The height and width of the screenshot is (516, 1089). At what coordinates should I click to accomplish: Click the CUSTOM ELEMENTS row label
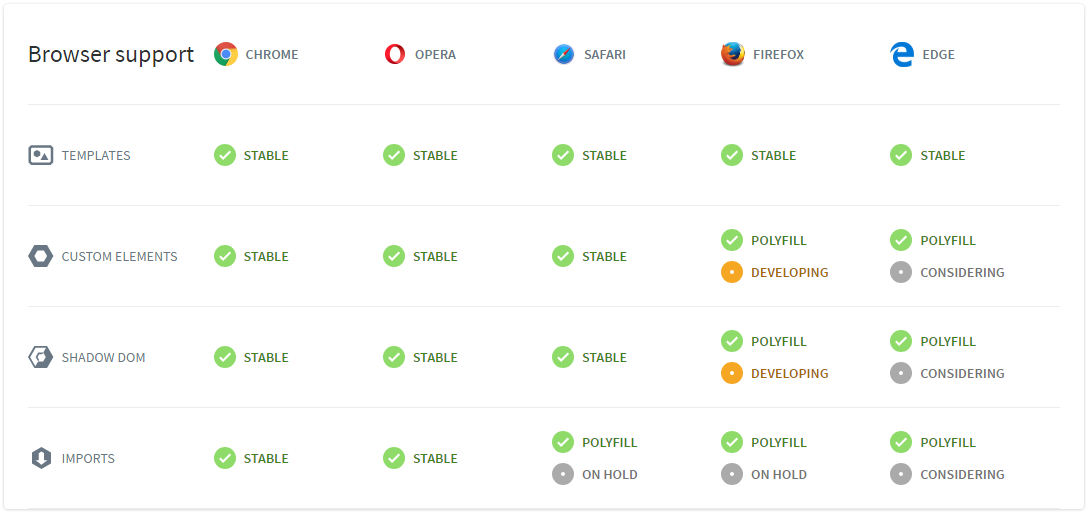click(x=119, y=256)
